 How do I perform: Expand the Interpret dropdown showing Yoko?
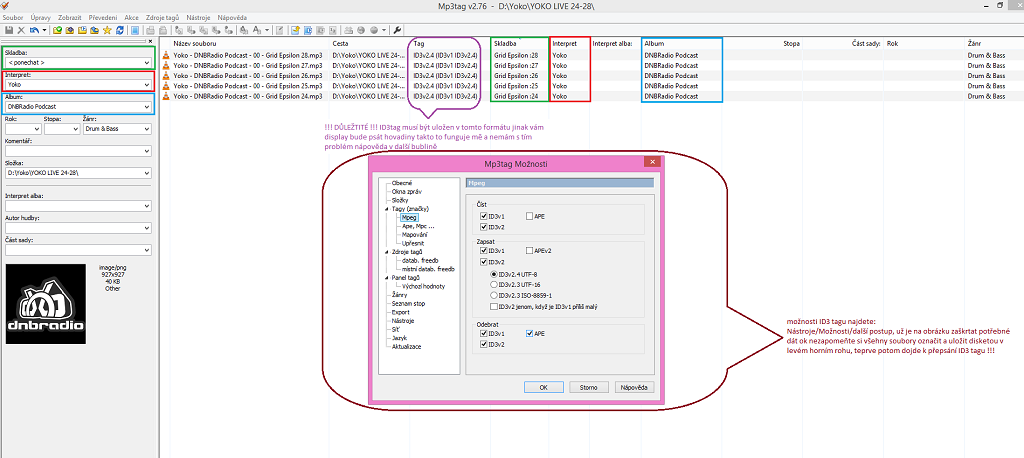(148, 85)
